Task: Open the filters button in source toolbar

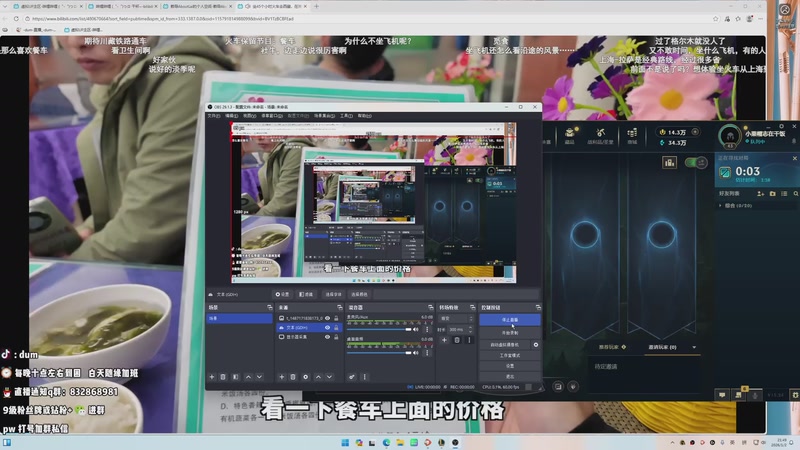Action: pyautogui.click(x=306, y=294)
